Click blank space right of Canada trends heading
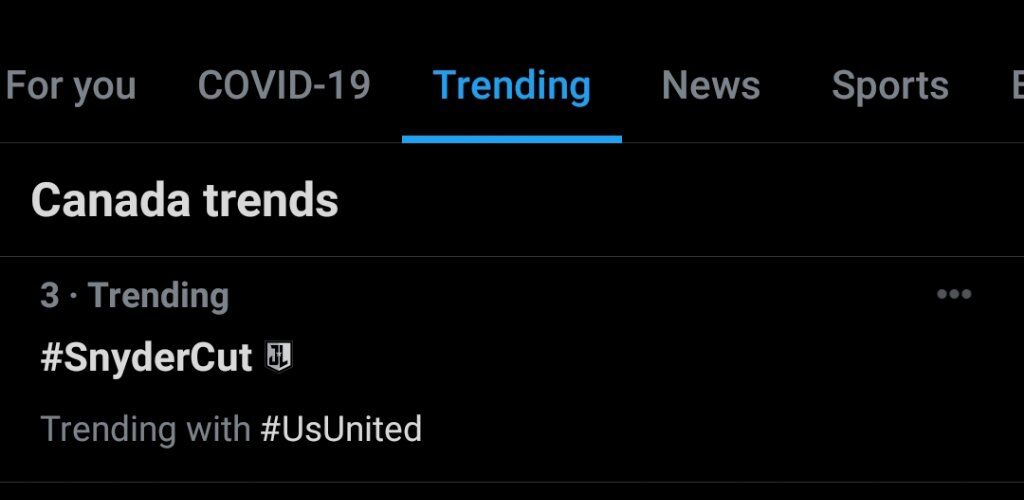This screenshot has height=500, width=1024. (679, 200)
